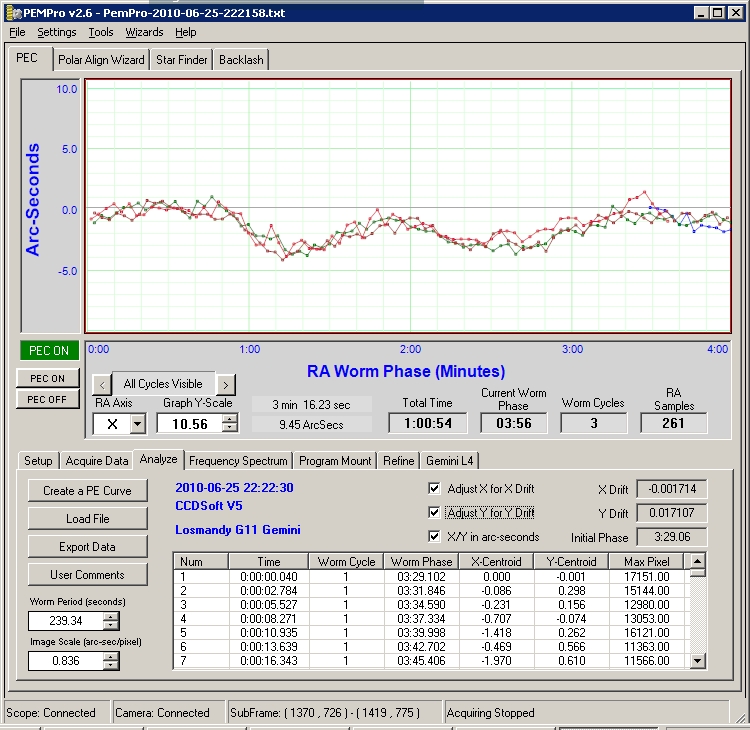
Task: Click the PEMPro title bar app icon
Action: pos(13,13)
